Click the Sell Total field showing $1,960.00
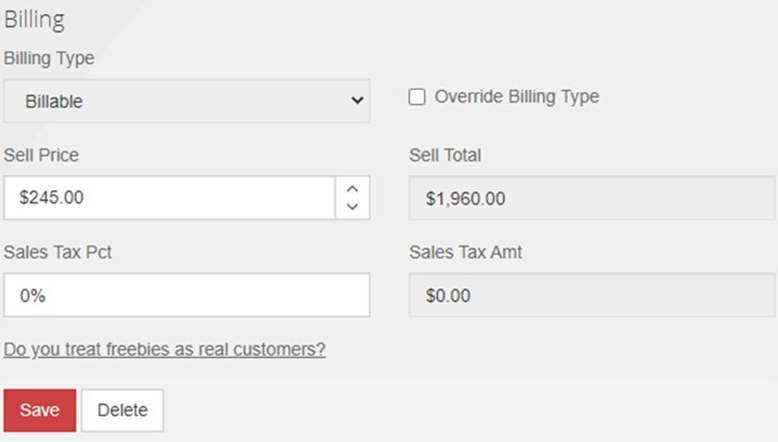Viewport: 778px width, 442px height. click(592, 198)
